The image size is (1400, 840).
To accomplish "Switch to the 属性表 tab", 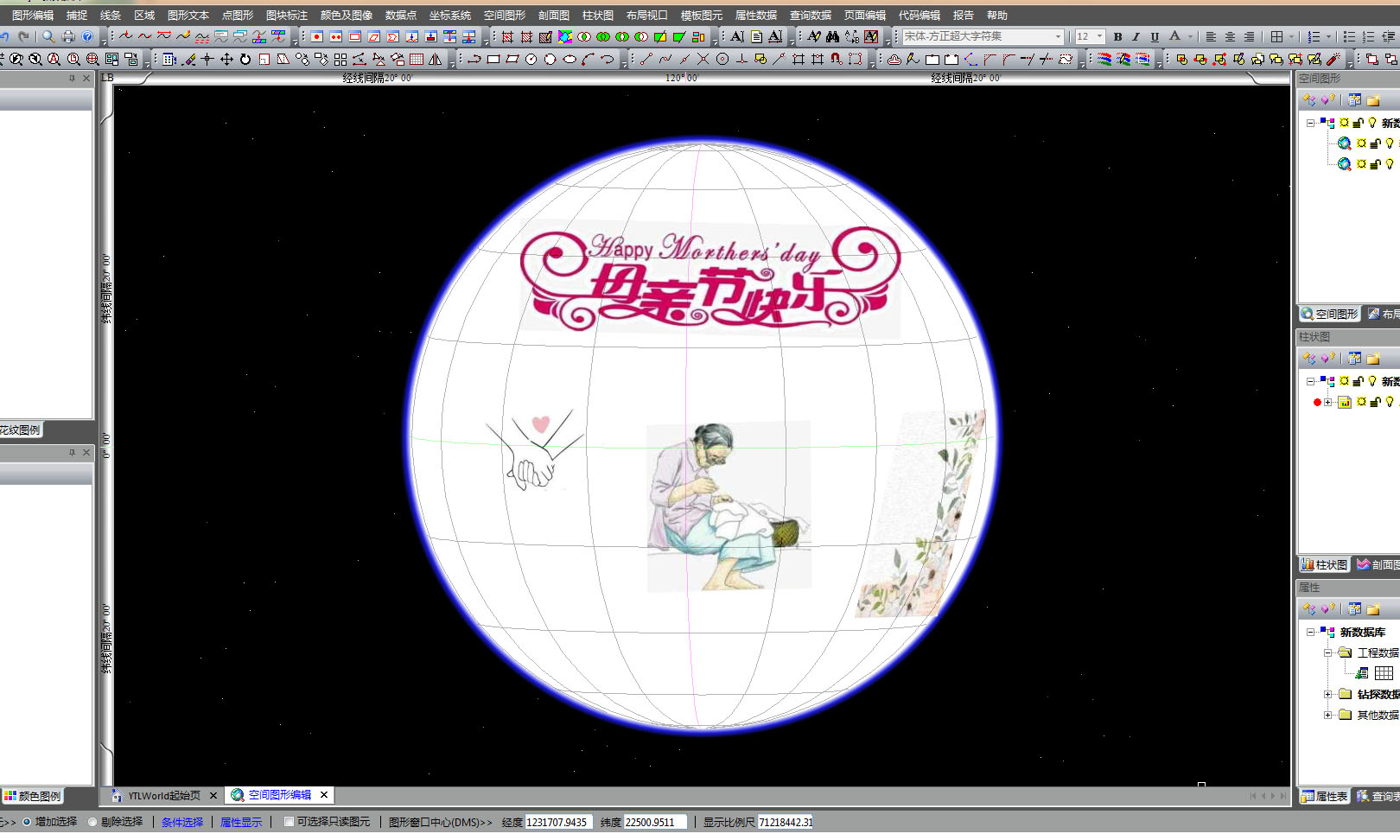I will (x=1326, y=796).
